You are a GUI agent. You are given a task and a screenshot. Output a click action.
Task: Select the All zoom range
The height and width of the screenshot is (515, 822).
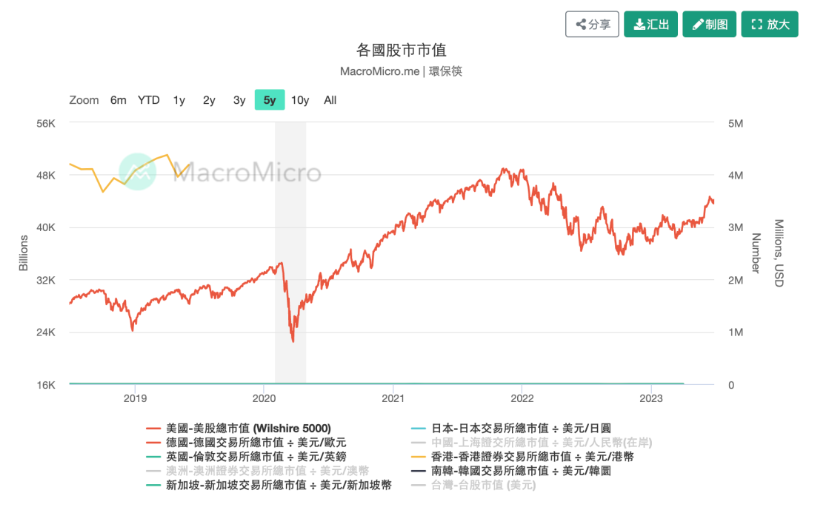pos(330,100)
